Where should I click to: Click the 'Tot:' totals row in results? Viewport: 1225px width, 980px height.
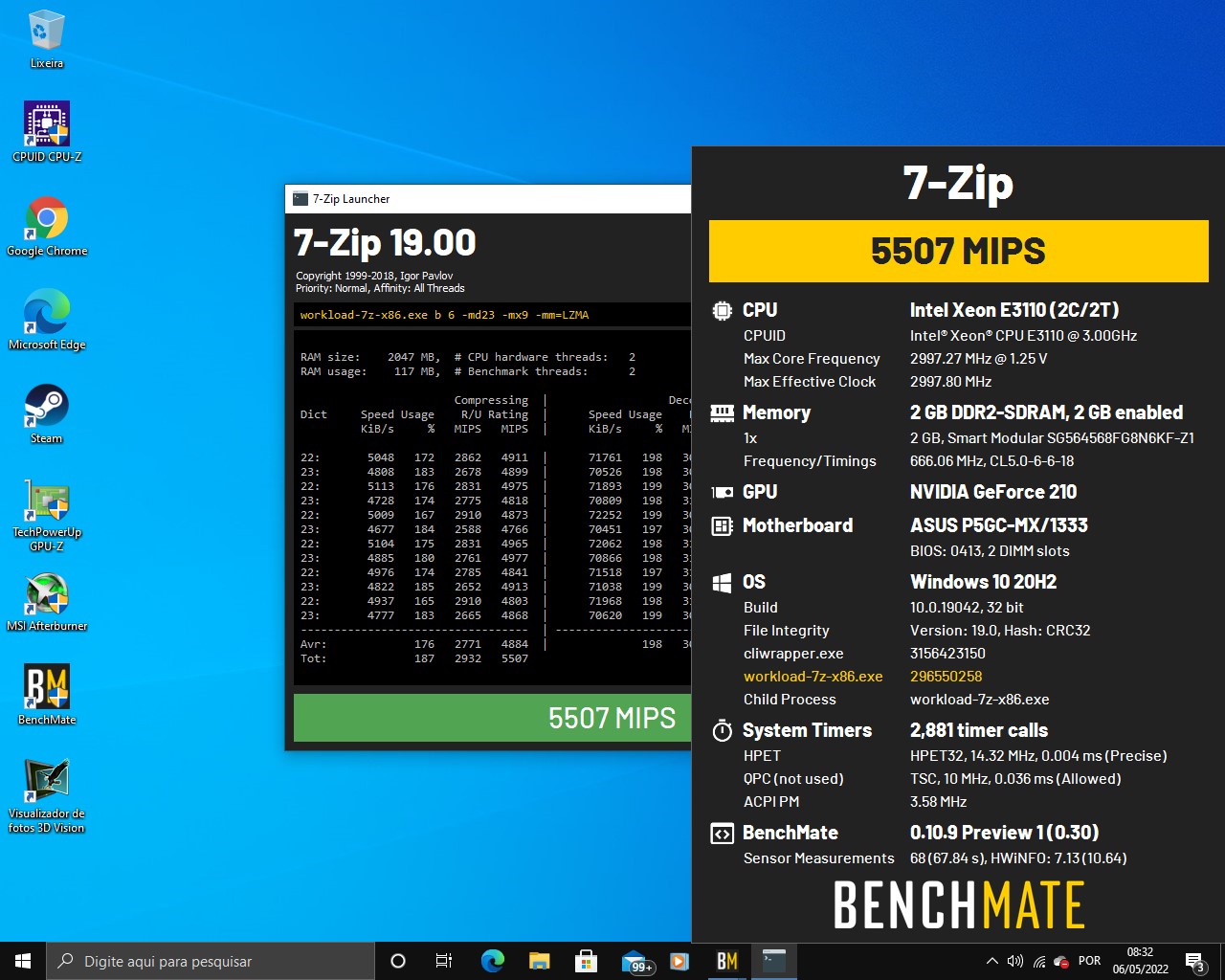[x=414, y=658]
